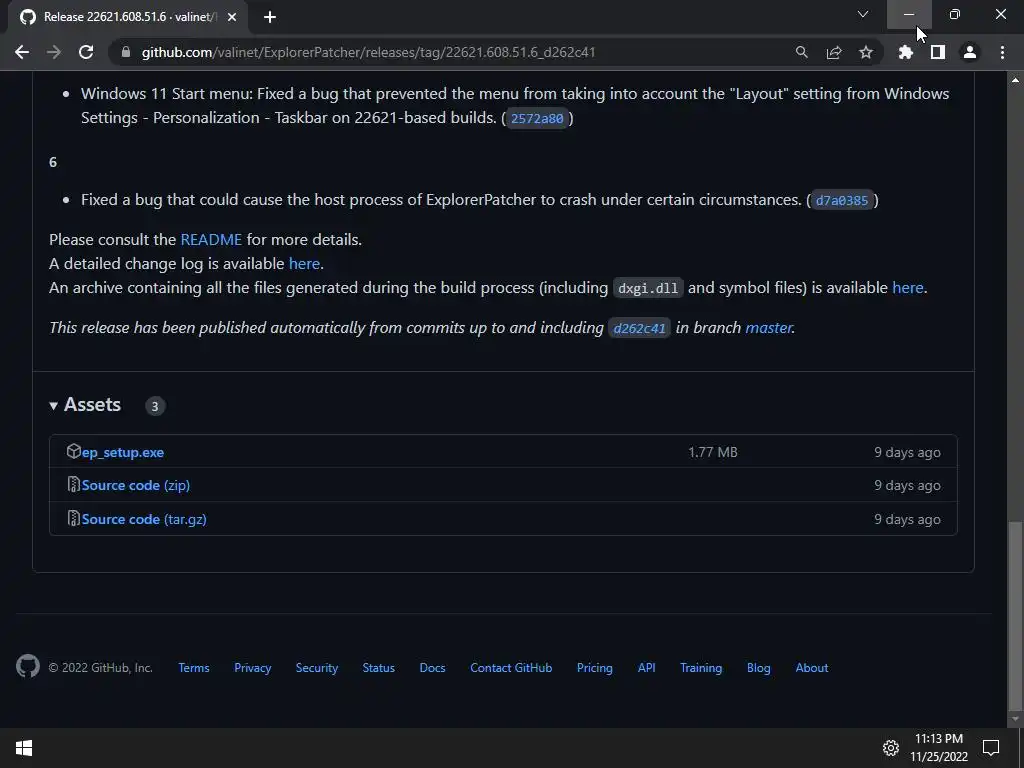Download Source code (zip)
Image resolution: width=1024 pixels, height=768 pixels.
pos(136,485)
